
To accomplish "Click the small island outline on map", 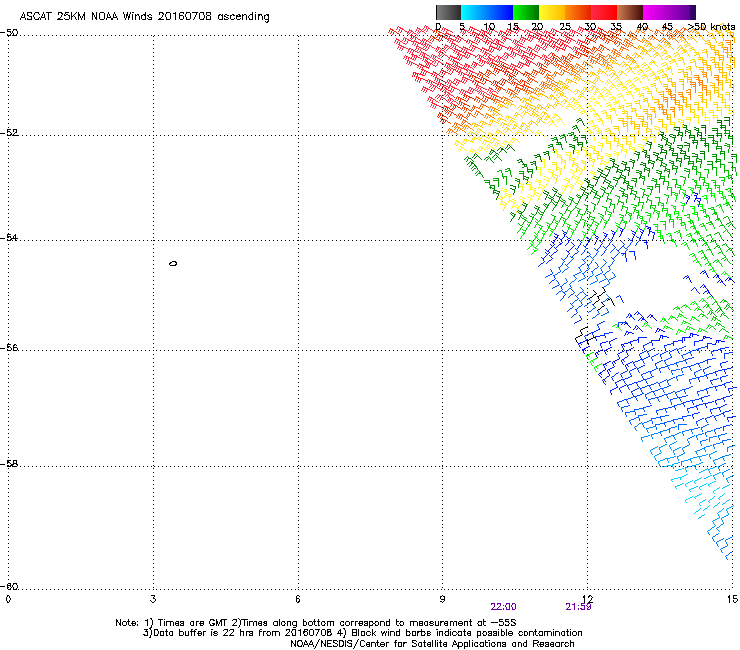I will click(x=173, y=263).
